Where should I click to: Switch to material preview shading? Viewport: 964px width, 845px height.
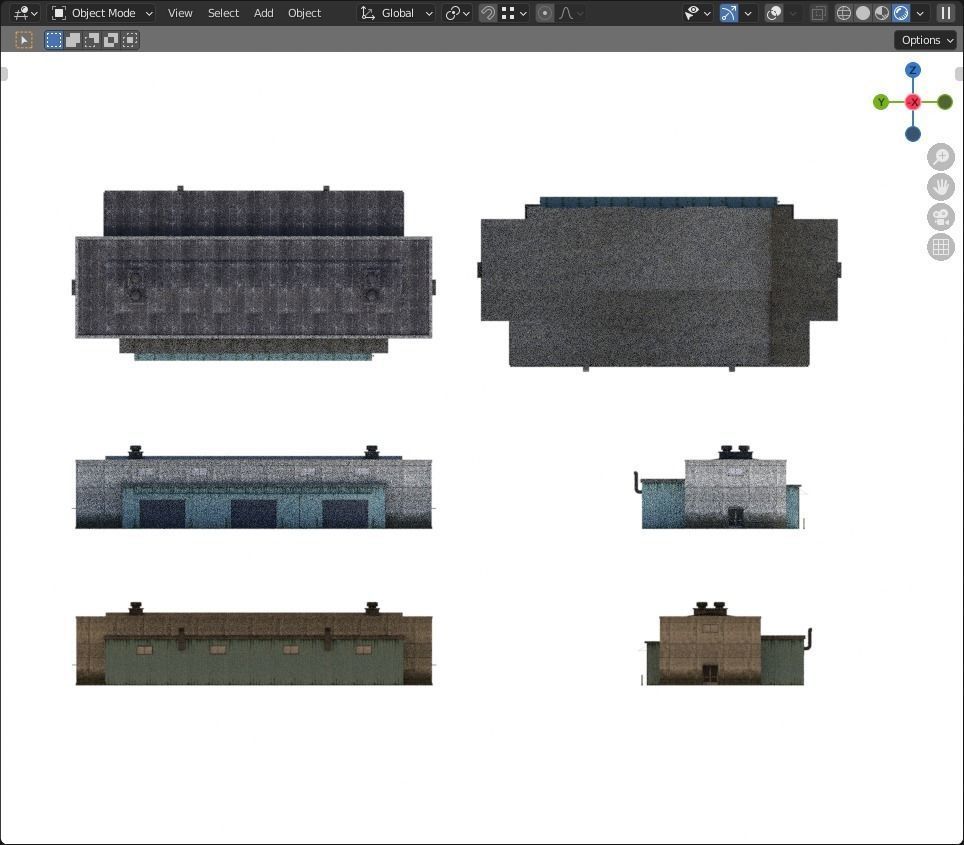click(x=882, y=13)
